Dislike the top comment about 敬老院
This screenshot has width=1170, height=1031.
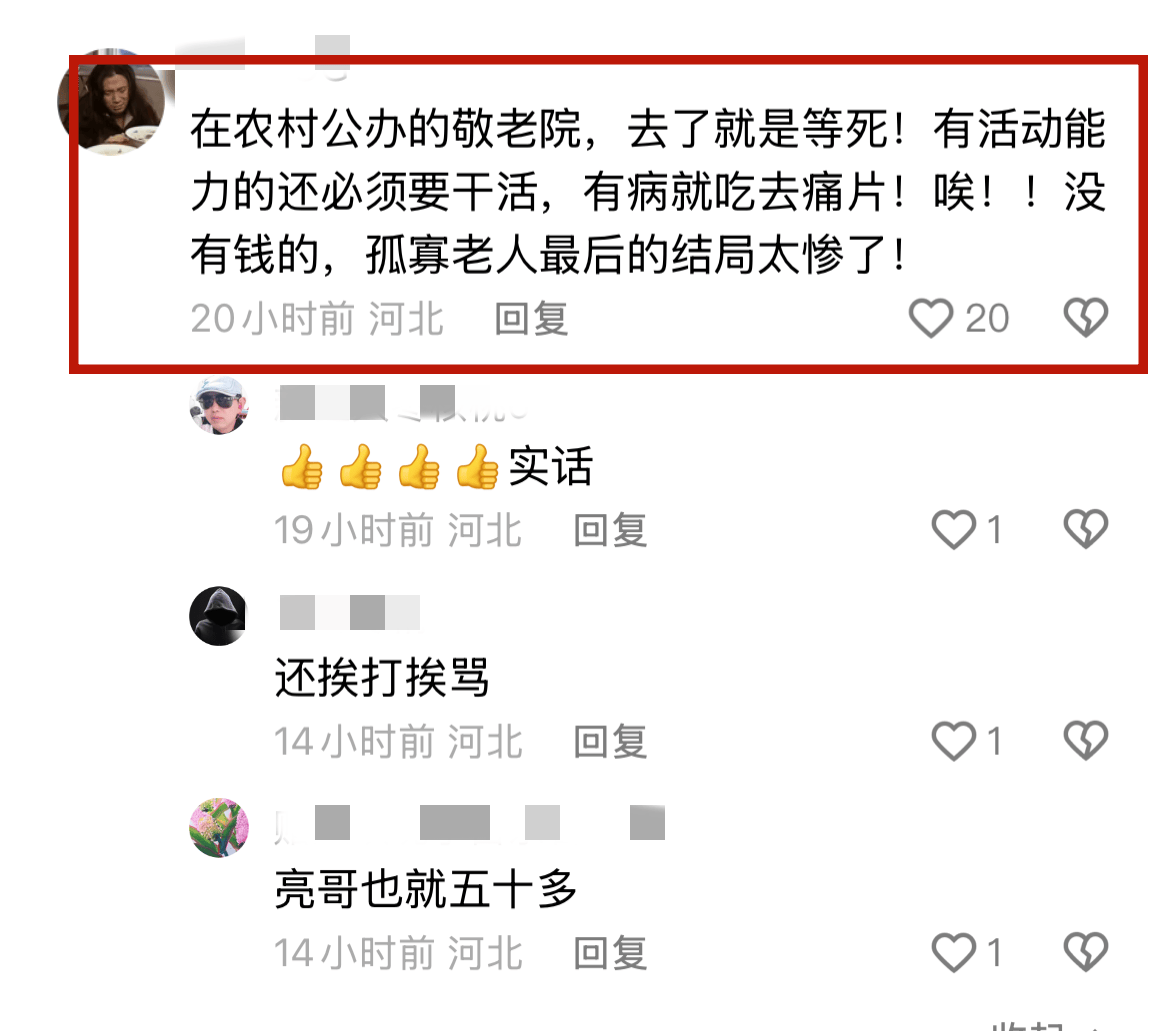click(1086, 317)
